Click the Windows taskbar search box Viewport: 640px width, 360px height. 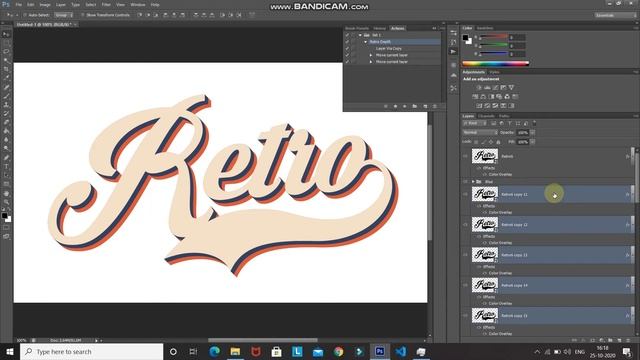(91, 351)
